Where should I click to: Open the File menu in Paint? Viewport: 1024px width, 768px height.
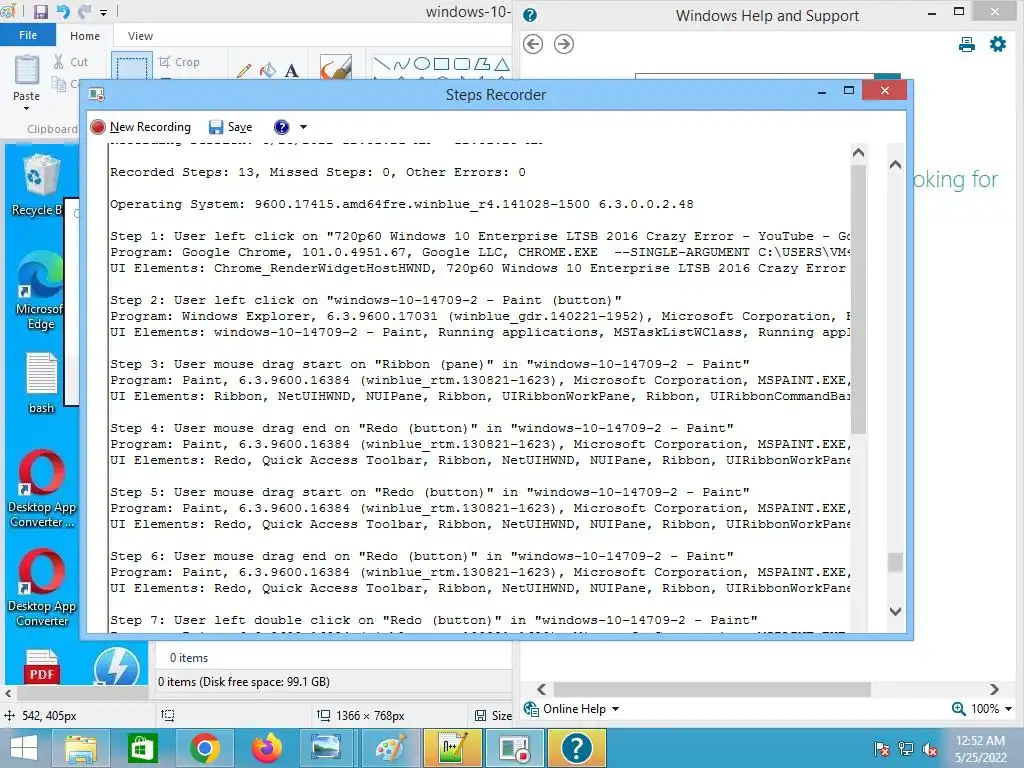27,35
